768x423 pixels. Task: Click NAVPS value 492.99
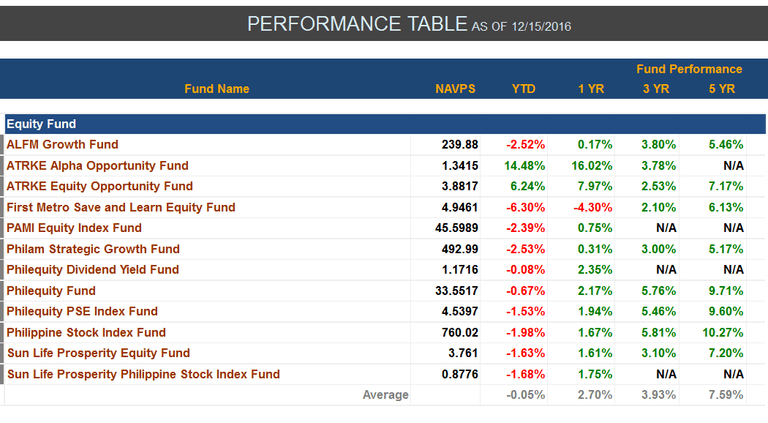point(459,249)
